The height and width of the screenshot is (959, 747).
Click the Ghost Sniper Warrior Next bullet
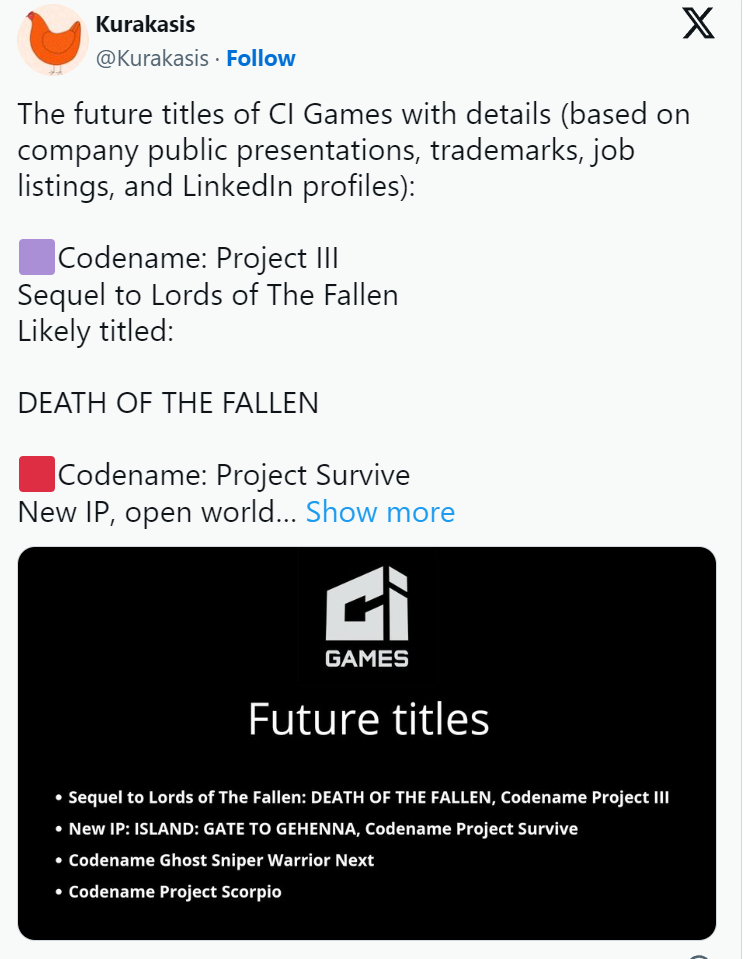[214, 860]
